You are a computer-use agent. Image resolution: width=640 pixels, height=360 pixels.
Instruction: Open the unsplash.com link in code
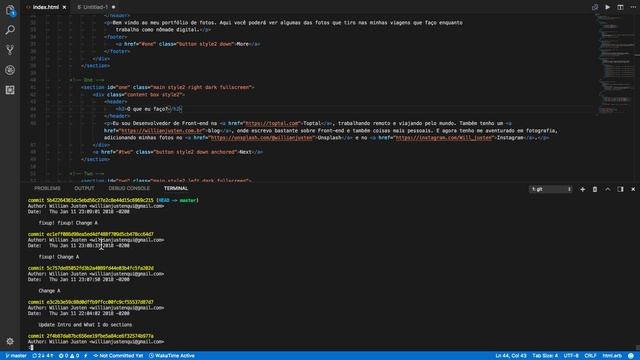[262, 138]
